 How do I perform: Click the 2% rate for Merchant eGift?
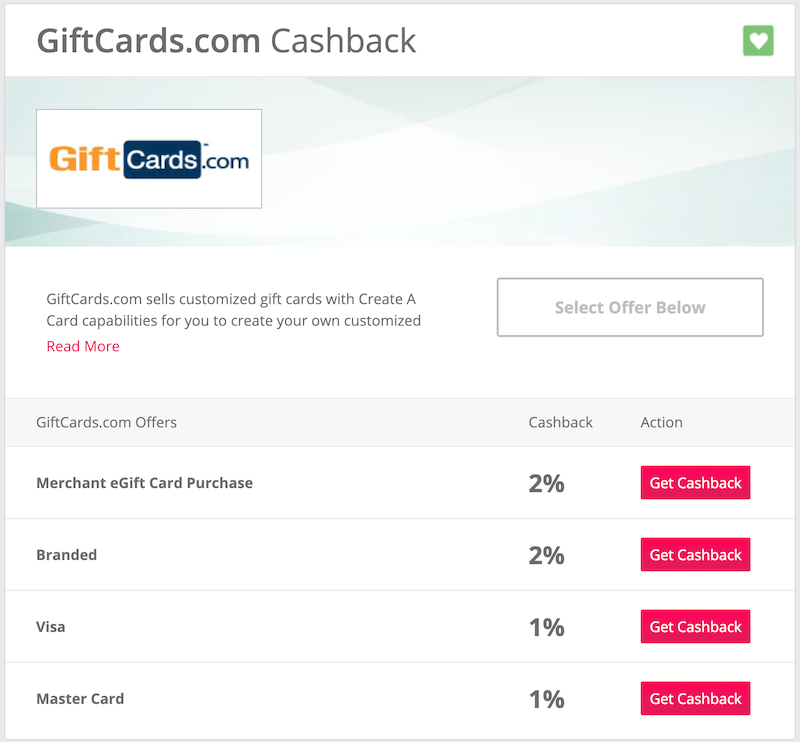[x=546, y=483]
